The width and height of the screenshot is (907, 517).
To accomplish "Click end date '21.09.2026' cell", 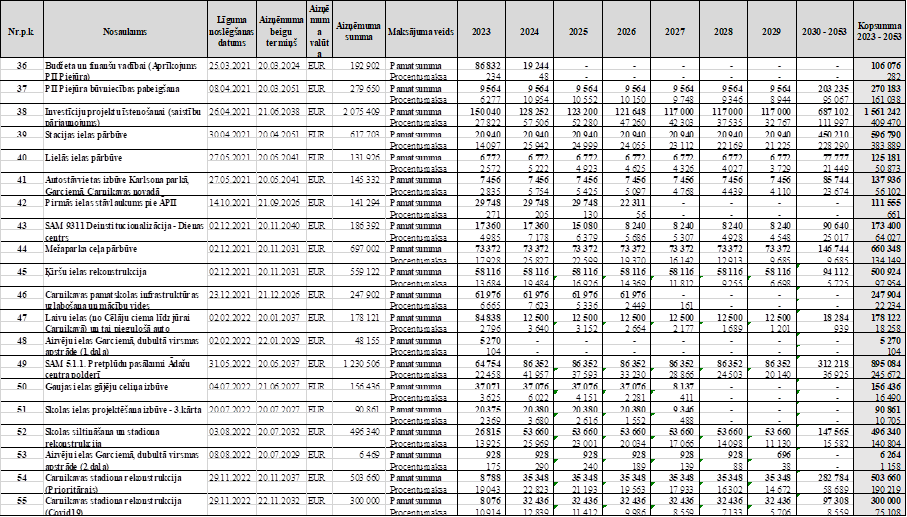I will 281,205.
